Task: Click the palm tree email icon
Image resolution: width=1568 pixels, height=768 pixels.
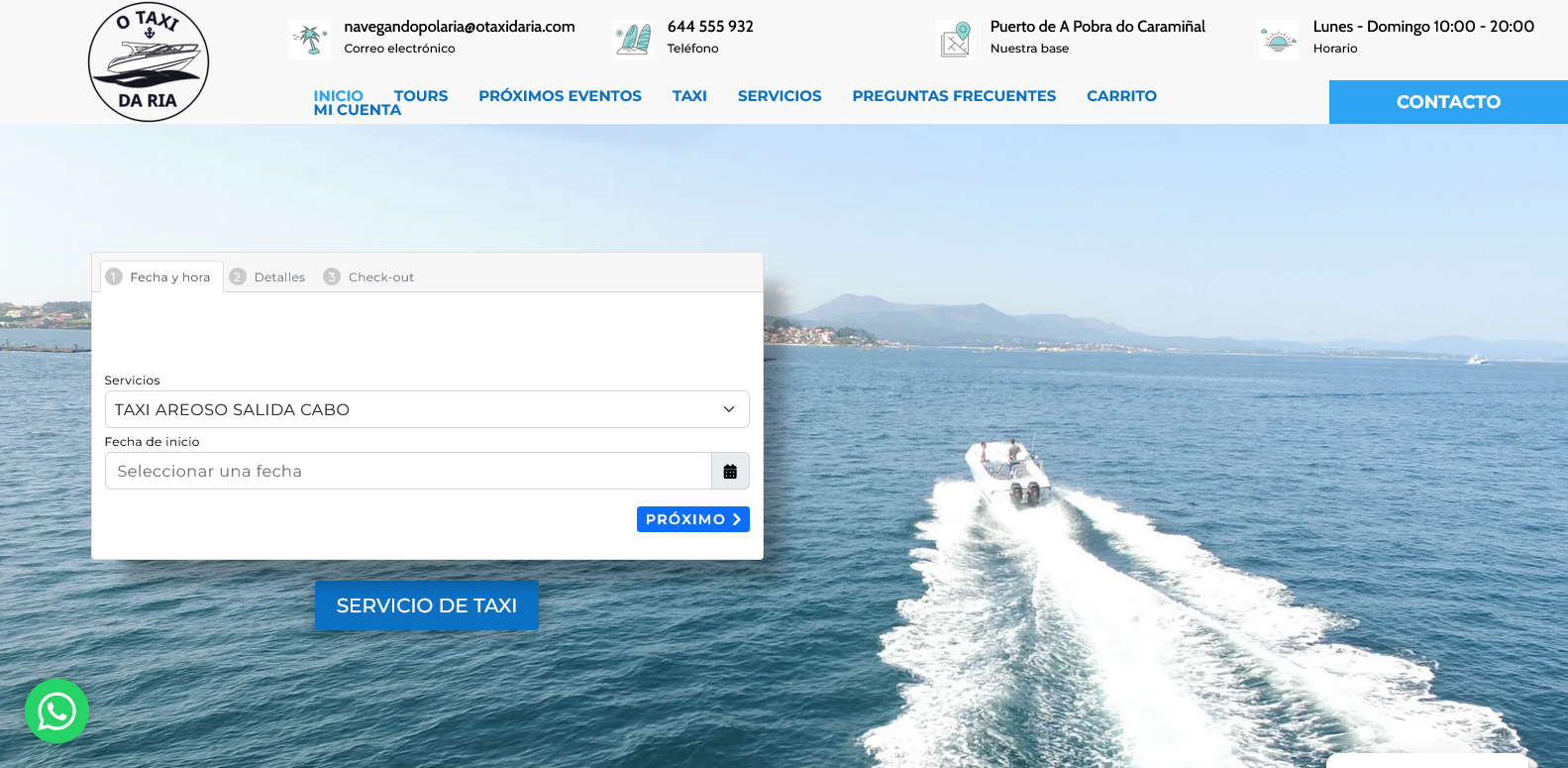Action: coord(310,40)
